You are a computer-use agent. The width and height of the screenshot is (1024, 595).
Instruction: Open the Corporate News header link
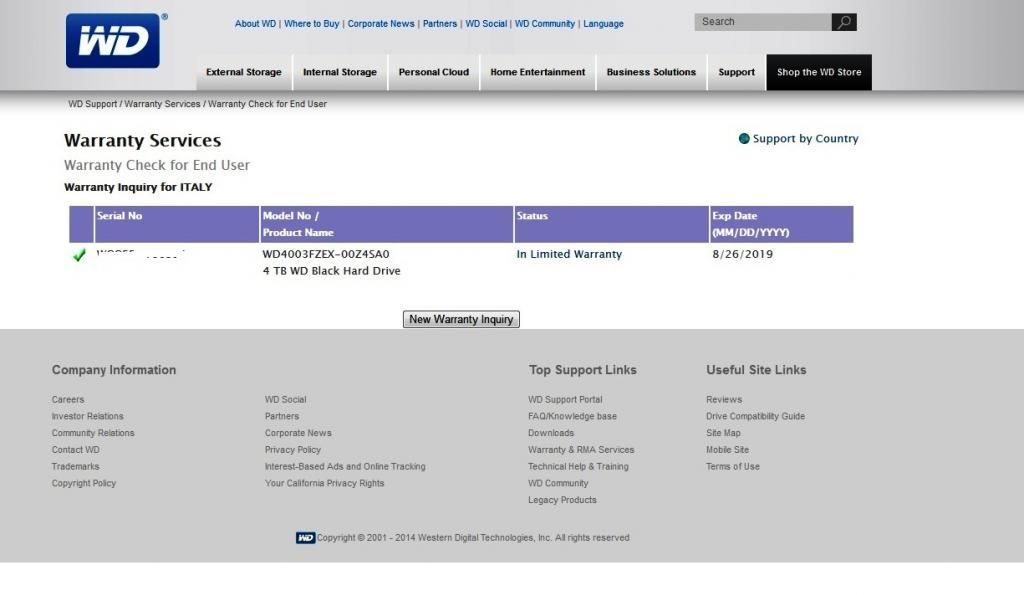tap(381, 24)
